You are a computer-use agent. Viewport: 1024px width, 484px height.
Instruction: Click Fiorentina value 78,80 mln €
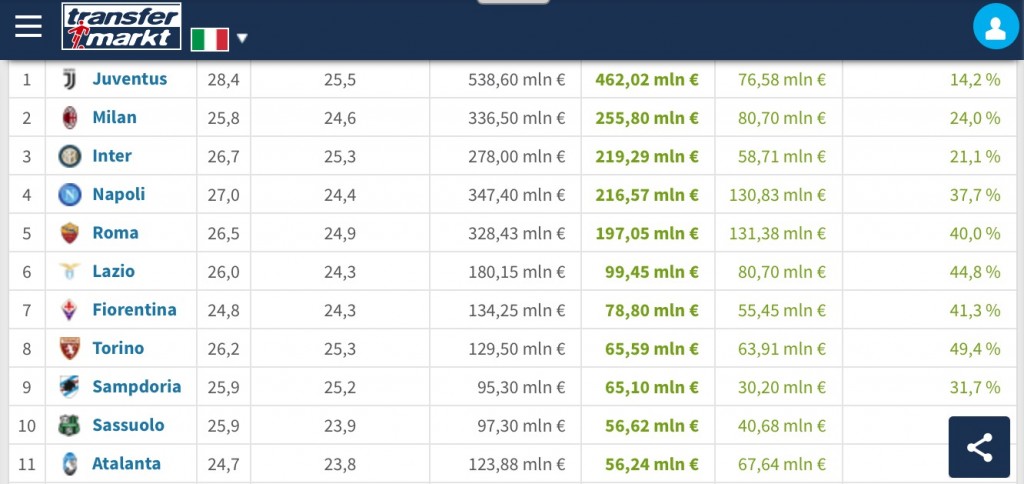pyautogui.click(x=652, y=310)
